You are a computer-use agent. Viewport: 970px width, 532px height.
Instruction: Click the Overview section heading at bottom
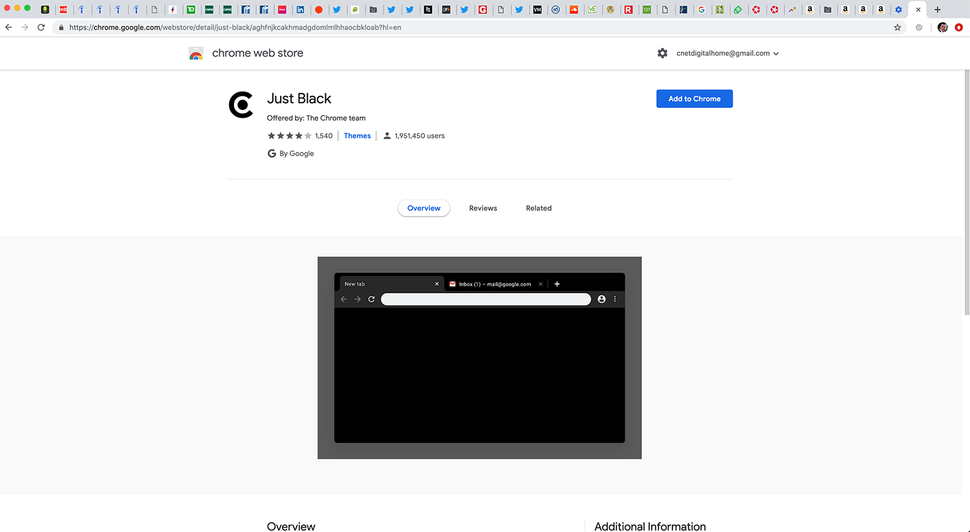291,526
